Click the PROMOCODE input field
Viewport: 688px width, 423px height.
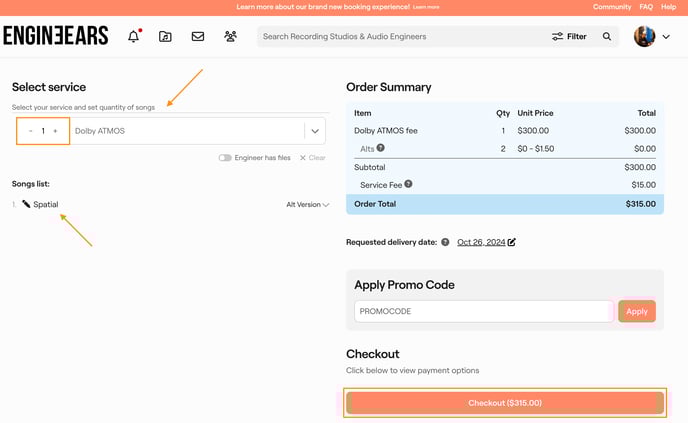pyautogui.click(x=483, y=311)
